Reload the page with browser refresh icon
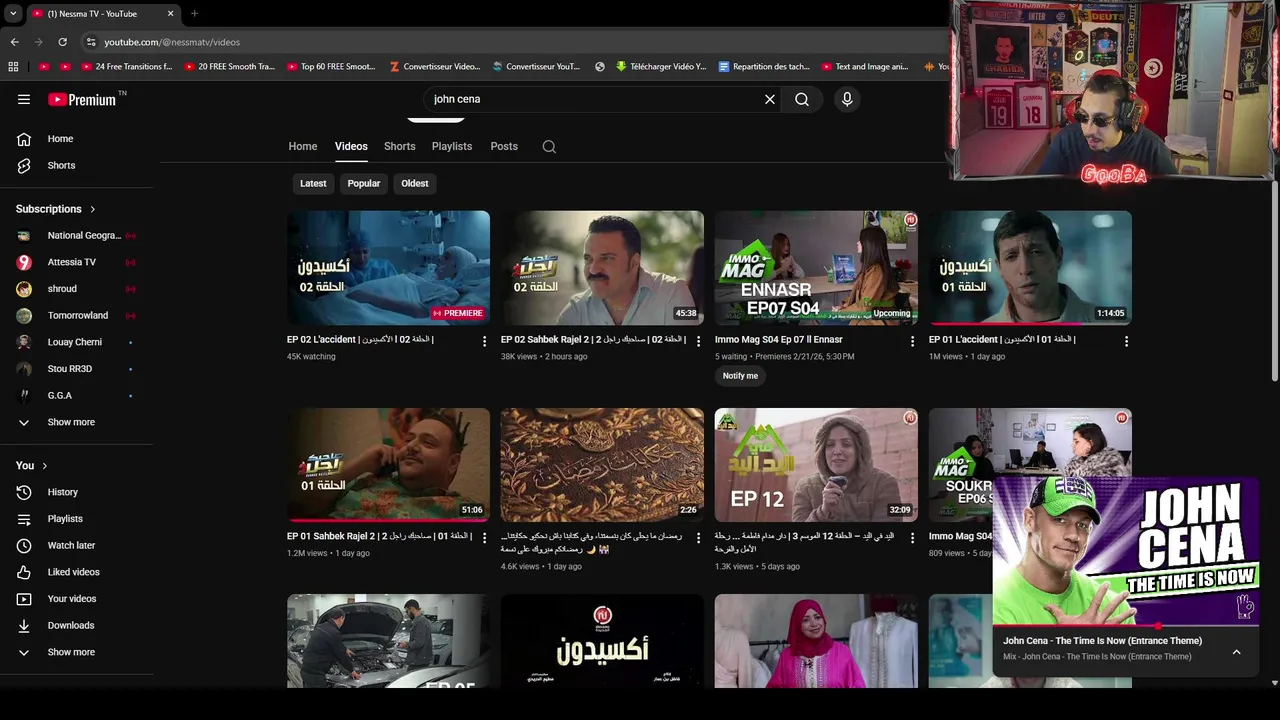 pyautogui.click(x=62, y=42)
